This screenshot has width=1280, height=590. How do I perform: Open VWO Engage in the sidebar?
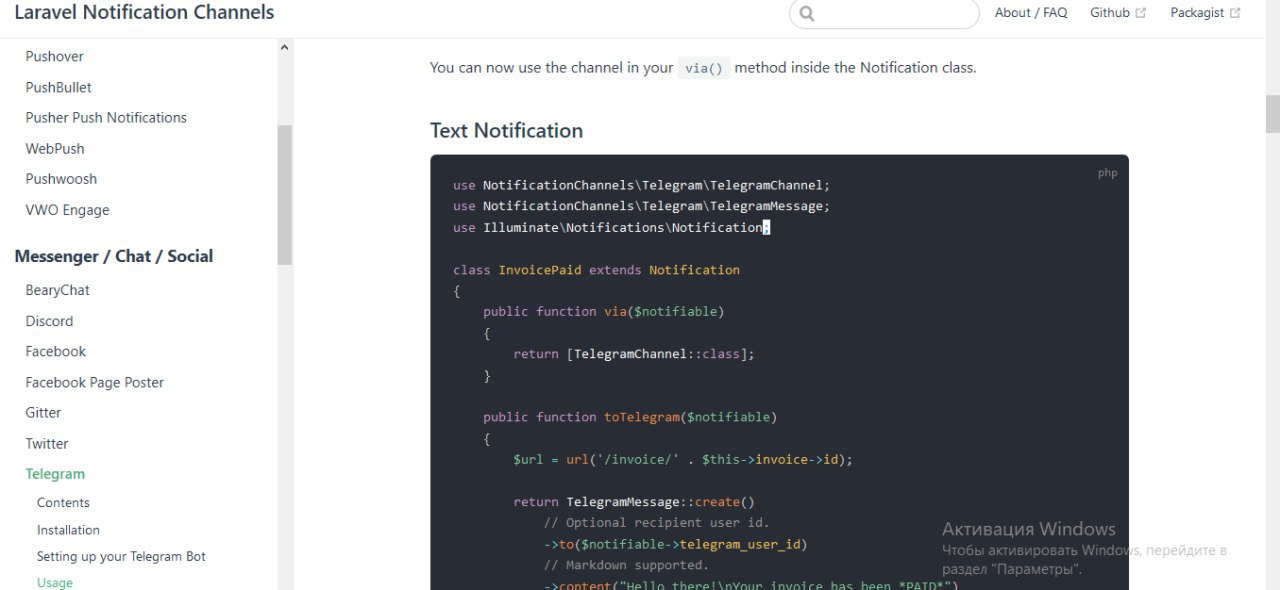[x=67, y=210]
